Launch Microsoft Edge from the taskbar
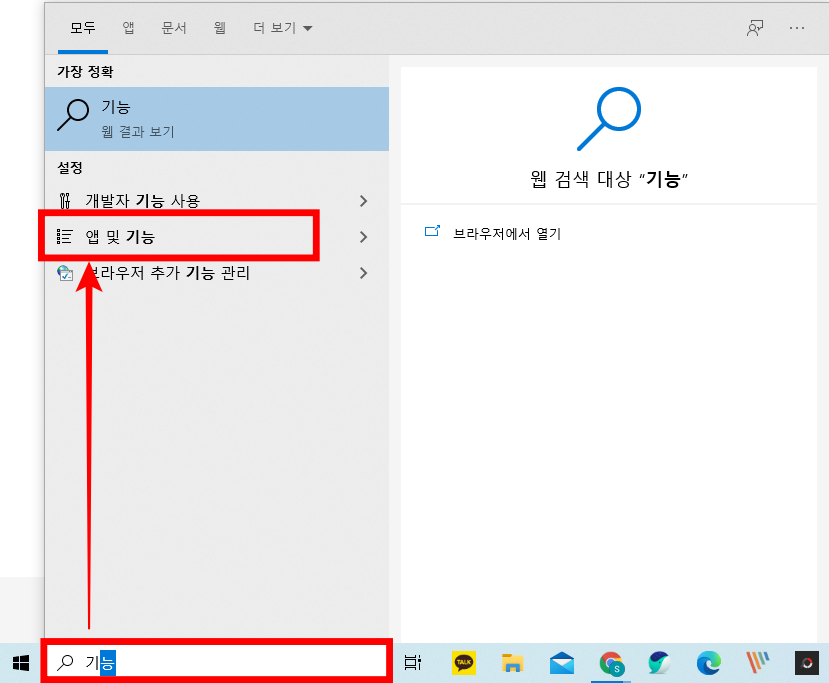The width and height of the screenshot is (829, 683). (708, 663)
